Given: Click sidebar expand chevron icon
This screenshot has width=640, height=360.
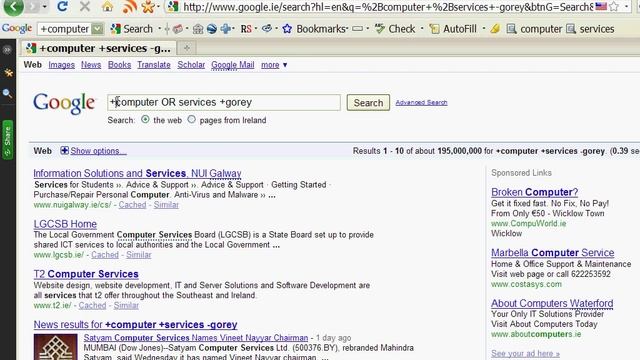Looking at the screenshot, I should (x=7, y=50).
